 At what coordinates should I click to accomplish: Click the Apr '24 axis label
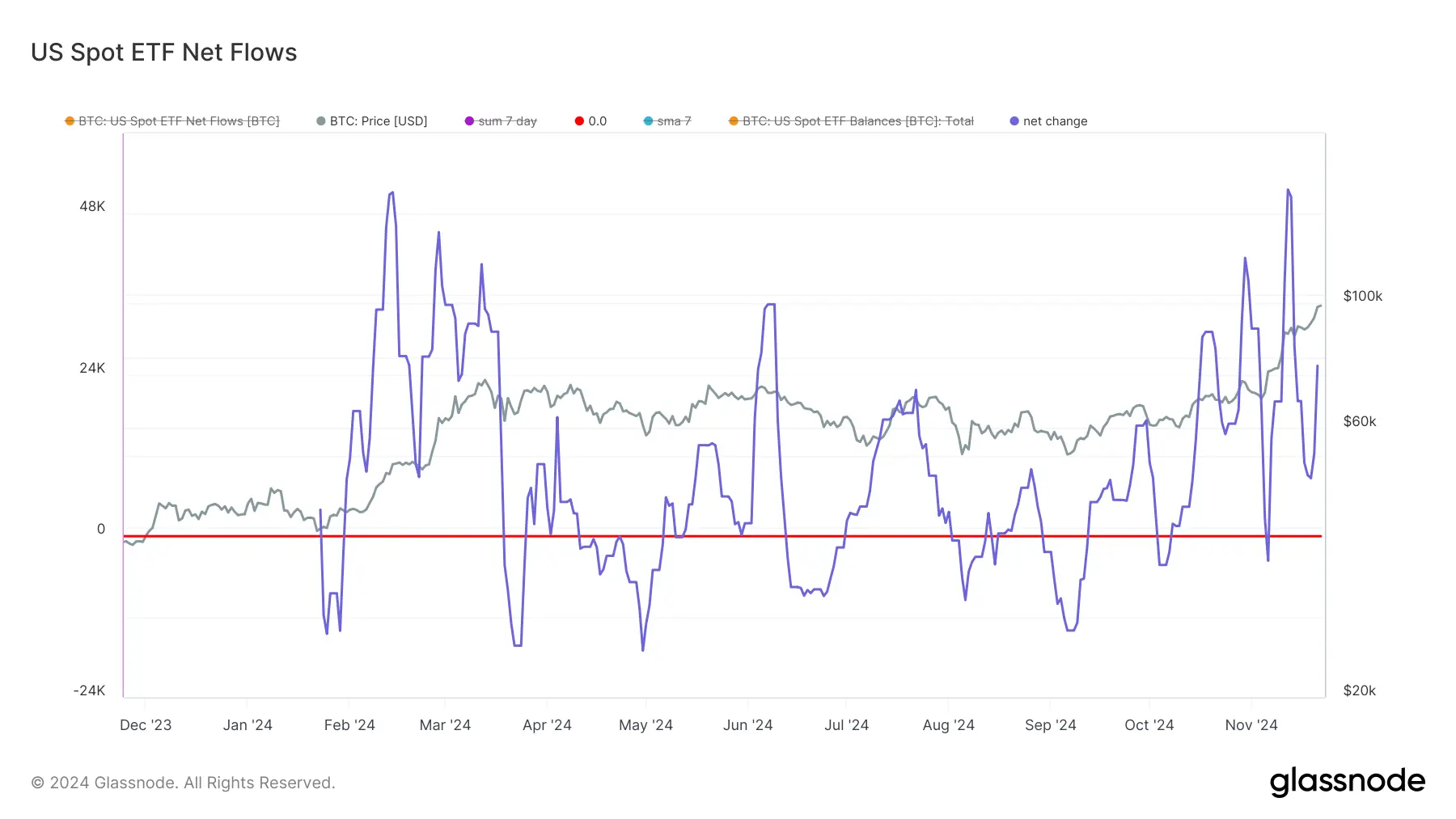547,725
